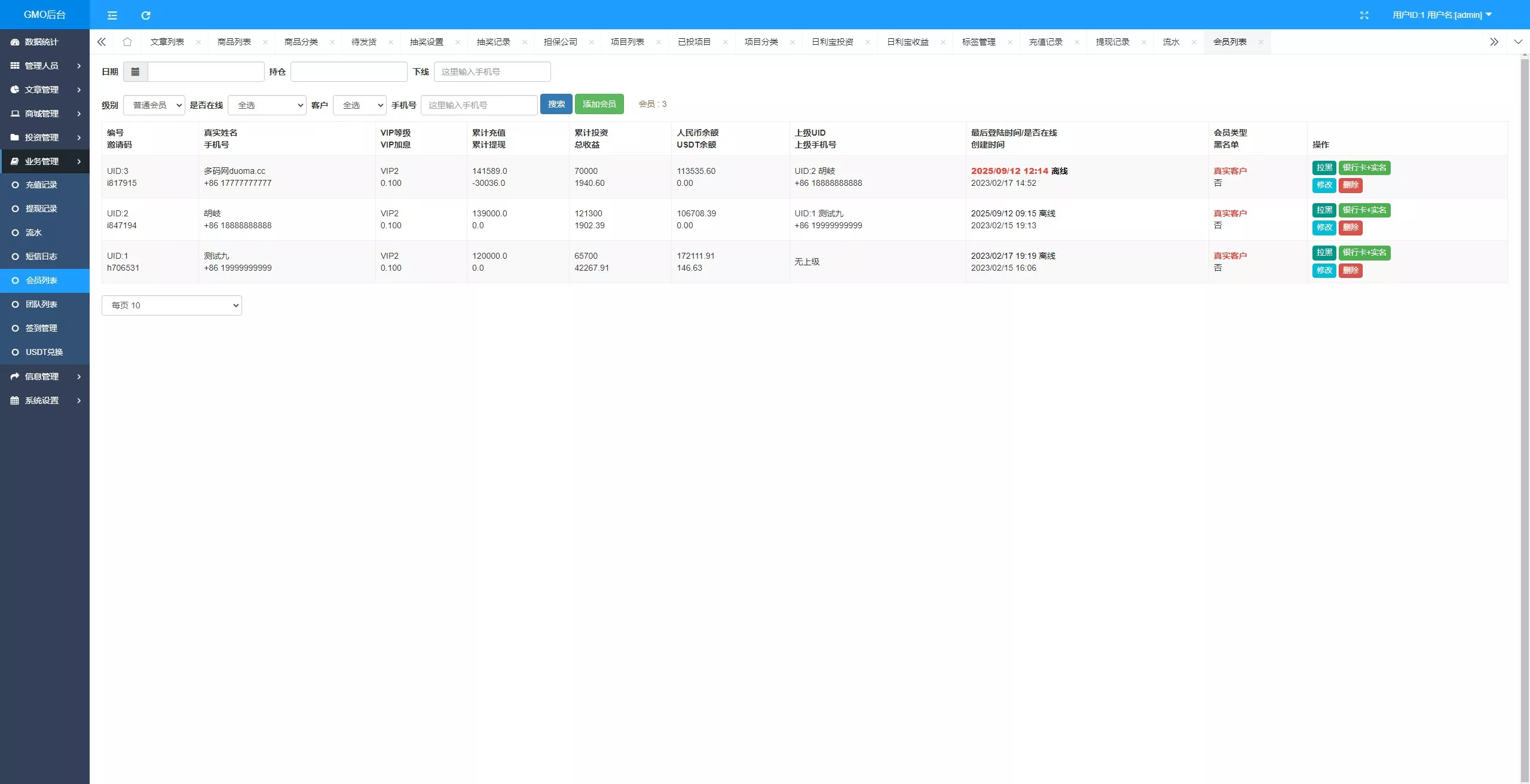Open USDT兑换 in sidebar
1530x784 pixels.
(45, 352)
